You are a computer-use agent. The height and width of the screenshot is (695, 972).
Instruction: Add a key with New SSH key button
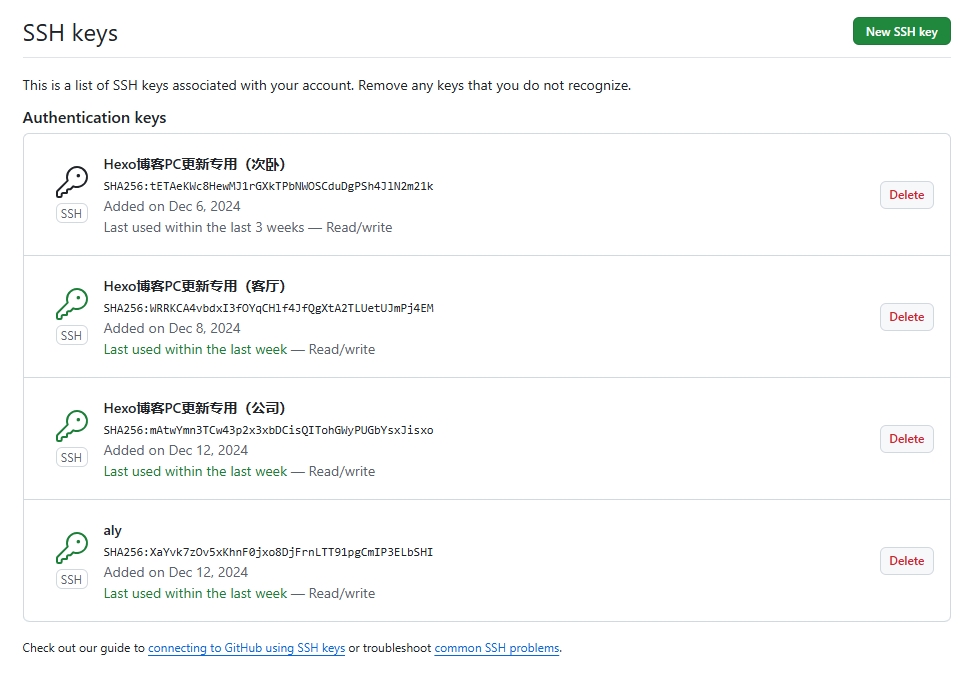(x=901, y=31)
